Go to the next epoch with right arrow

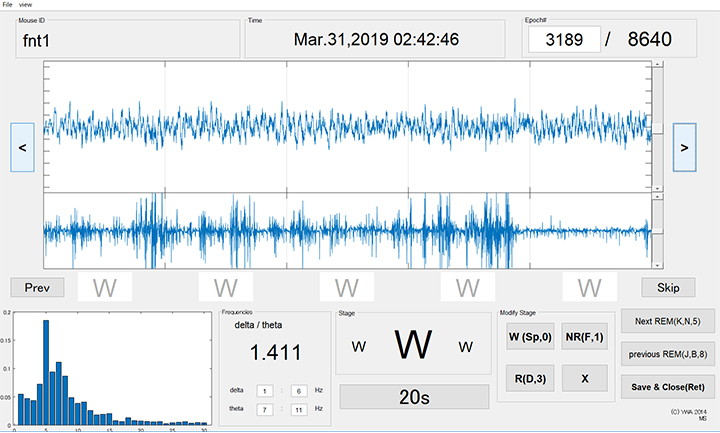coord(684,147)
